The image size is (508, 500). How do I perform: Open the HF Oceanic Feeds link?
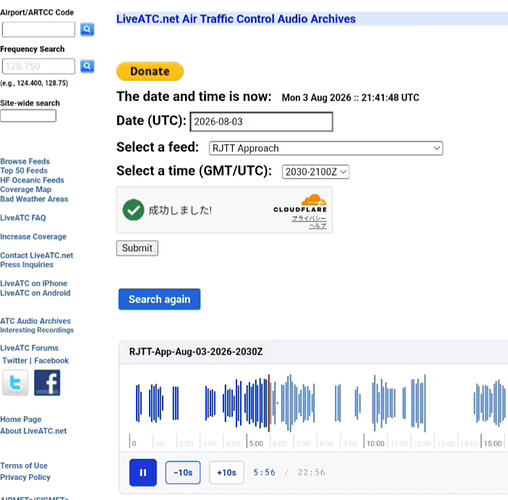coord(32,180)
